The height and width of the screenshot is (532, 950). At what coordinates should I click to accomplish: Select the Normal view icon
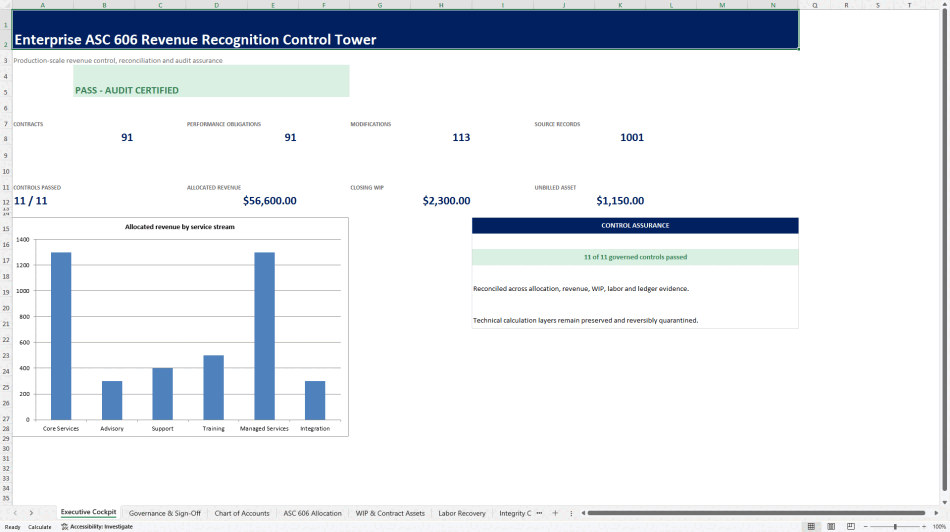811,527
